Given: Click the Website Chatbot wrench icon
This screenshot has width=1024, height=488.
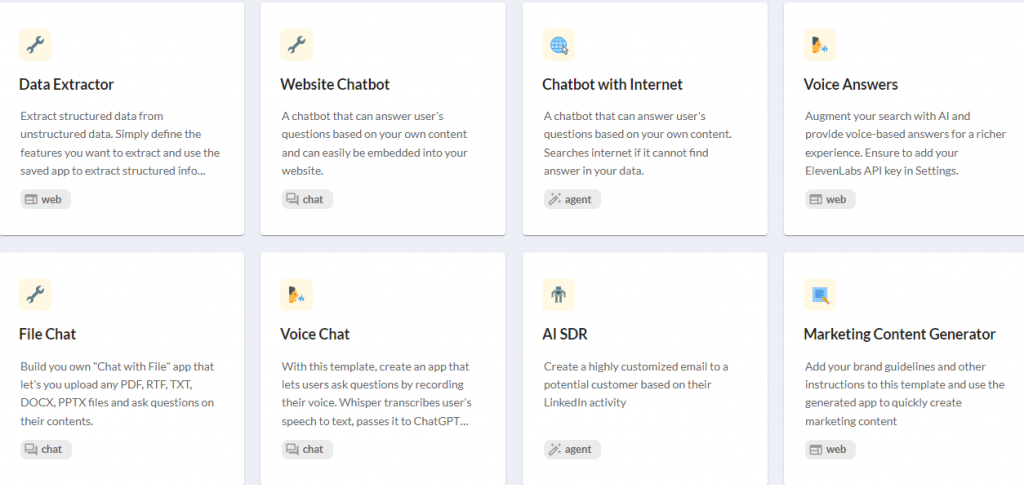Looking at the screenshot, I should pyautogui.click(x=296, y=45).
